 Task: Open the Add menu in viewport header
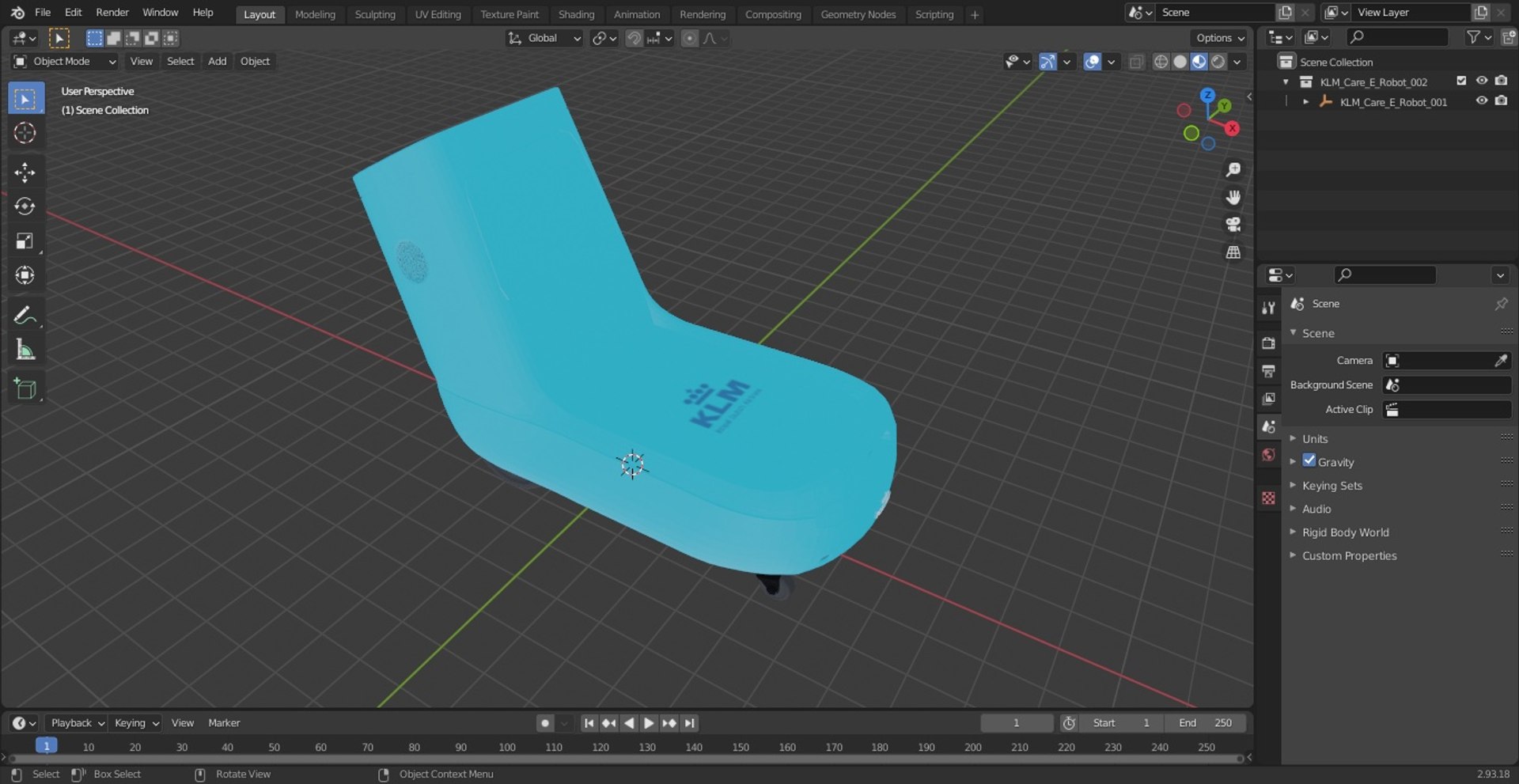217,62
